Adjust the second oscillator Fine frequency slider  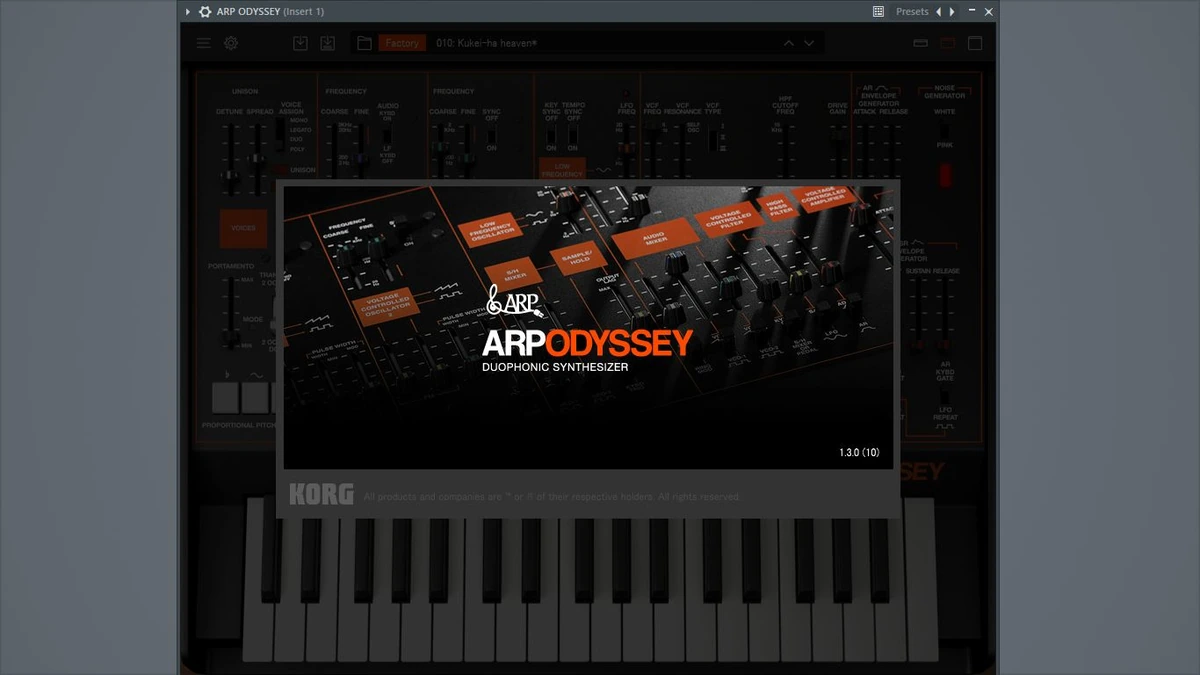[468, 150]
